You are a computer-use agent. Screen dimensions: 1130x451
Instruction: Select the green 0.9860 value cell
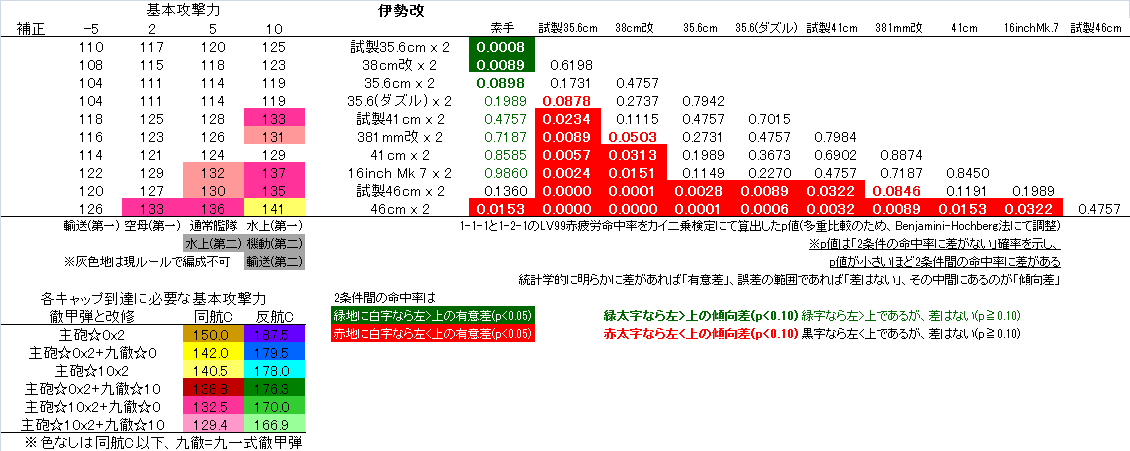pos(503,173)
